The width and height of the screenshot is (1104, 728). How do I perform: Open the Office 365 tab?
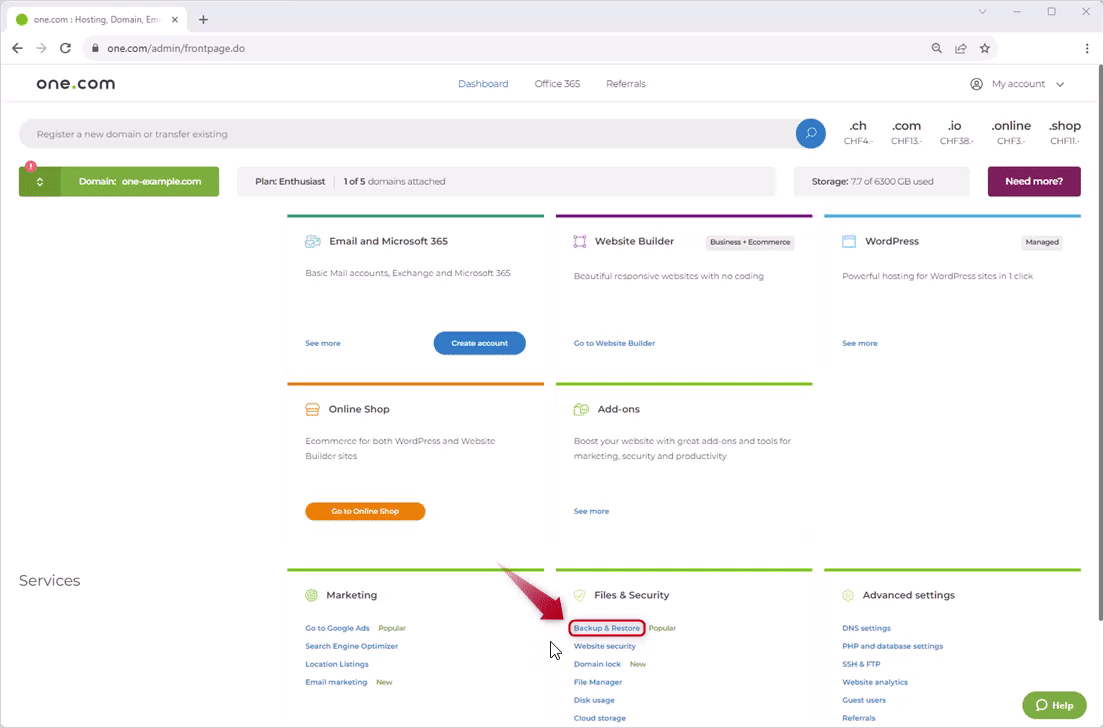tap(557, 84)
